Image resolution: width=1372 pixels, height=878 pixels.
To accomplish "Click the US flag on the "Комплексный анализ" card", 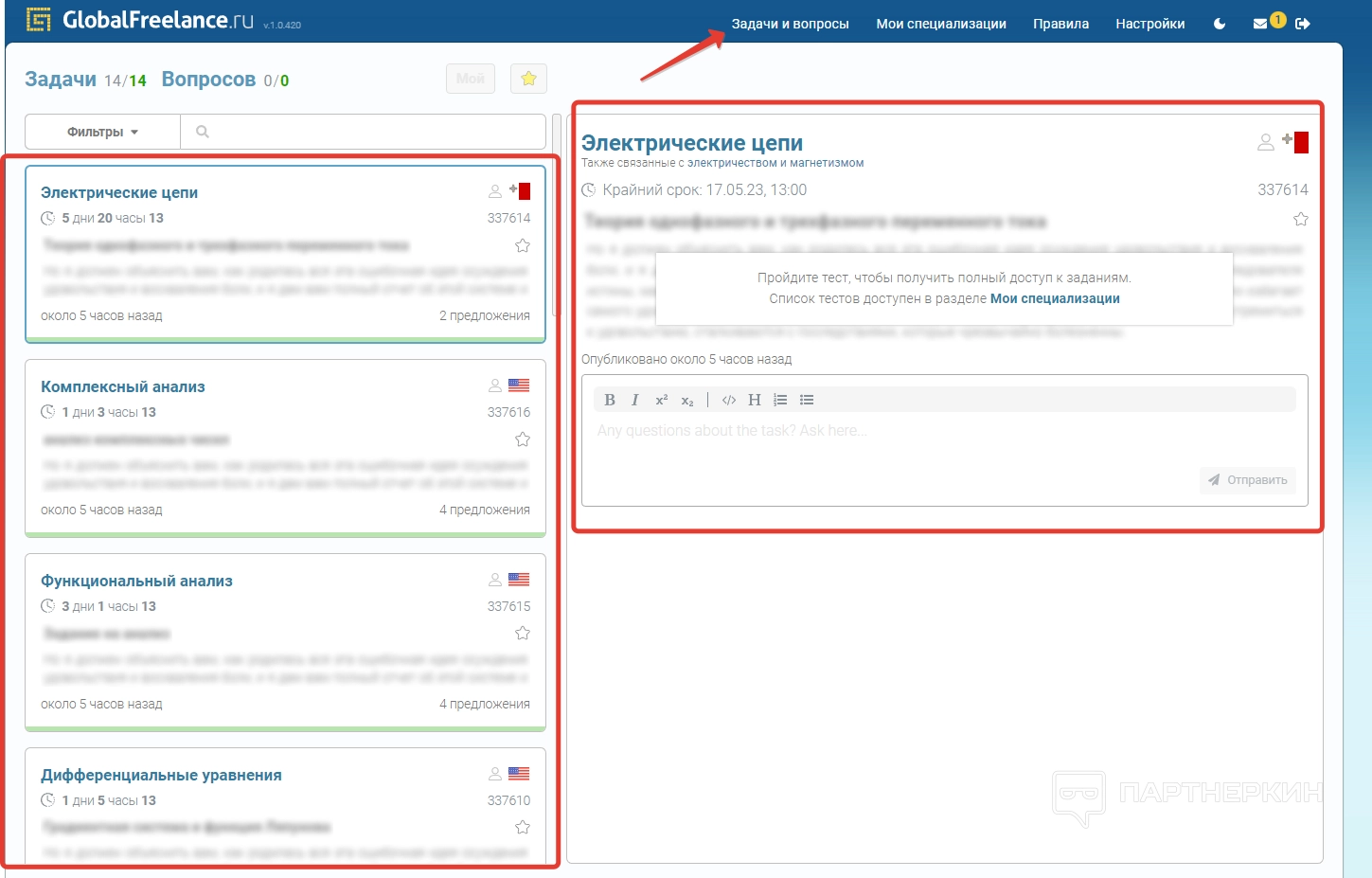I will point(519,385).
